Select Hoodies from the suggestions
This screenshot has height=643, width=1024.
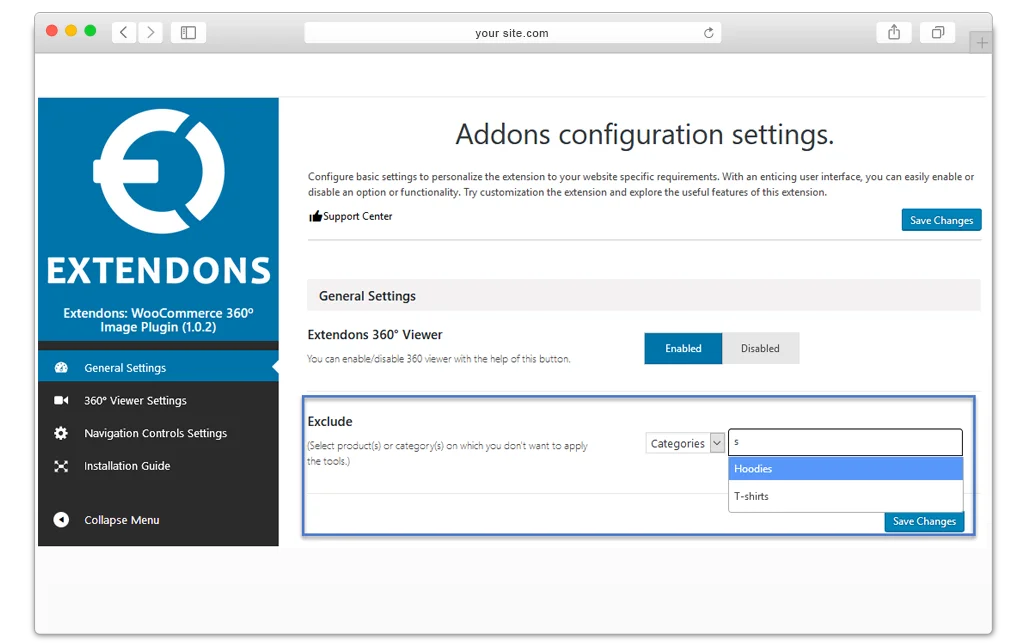(x=846, y=469)
